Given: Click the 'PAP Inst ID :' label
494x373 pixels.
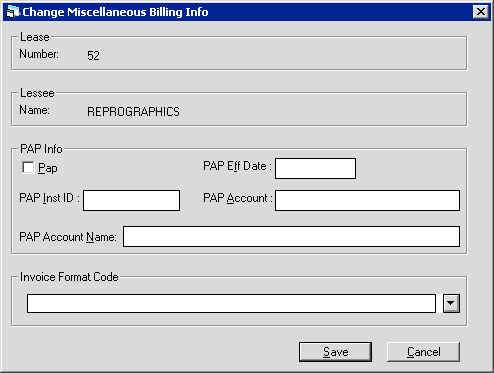Looking at the screenshot, I should click(x=49, y=198).
